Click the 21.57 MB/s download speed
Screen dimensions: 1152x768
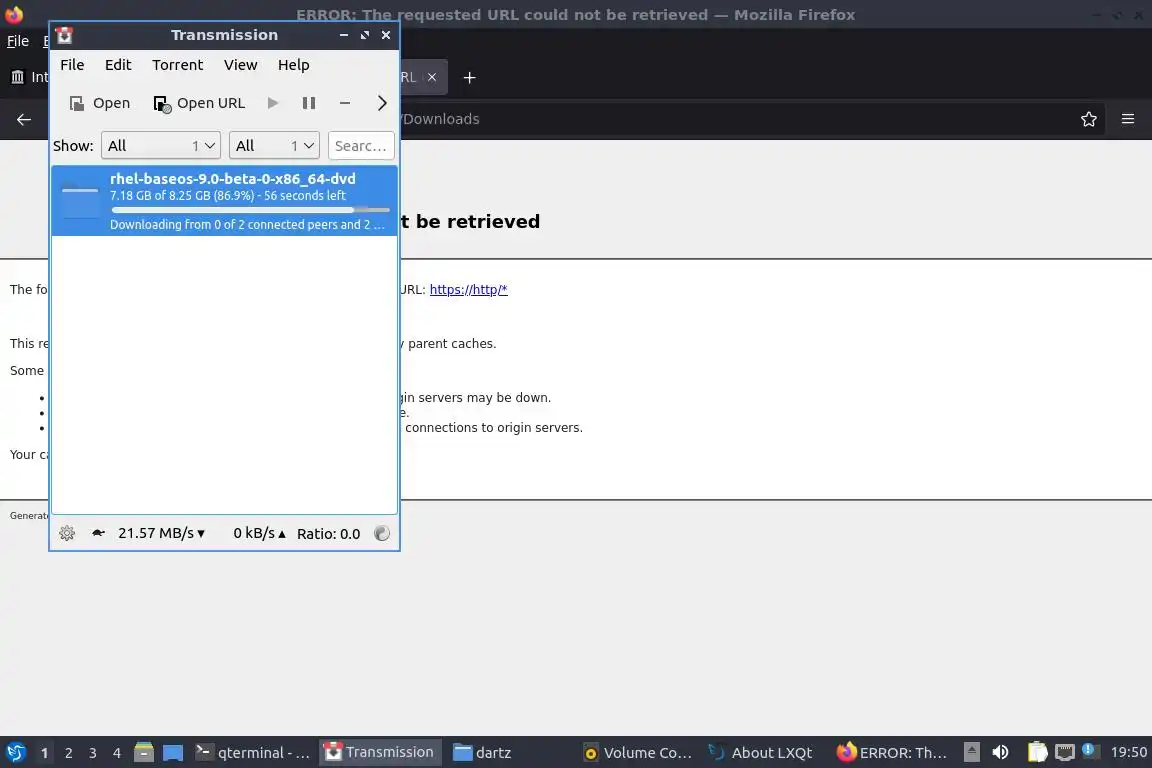(162, 533)
